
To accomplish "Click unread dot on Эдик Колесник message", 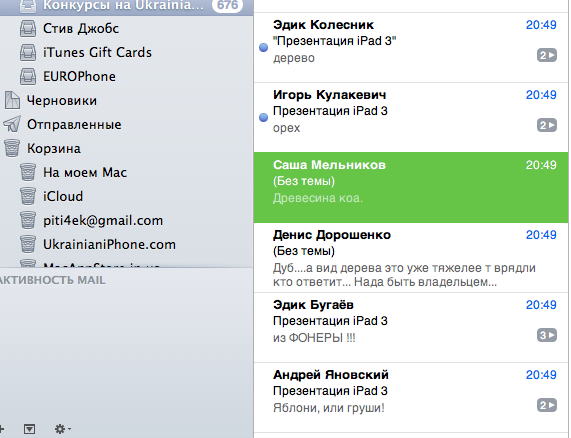I will (x=263, y=47).
